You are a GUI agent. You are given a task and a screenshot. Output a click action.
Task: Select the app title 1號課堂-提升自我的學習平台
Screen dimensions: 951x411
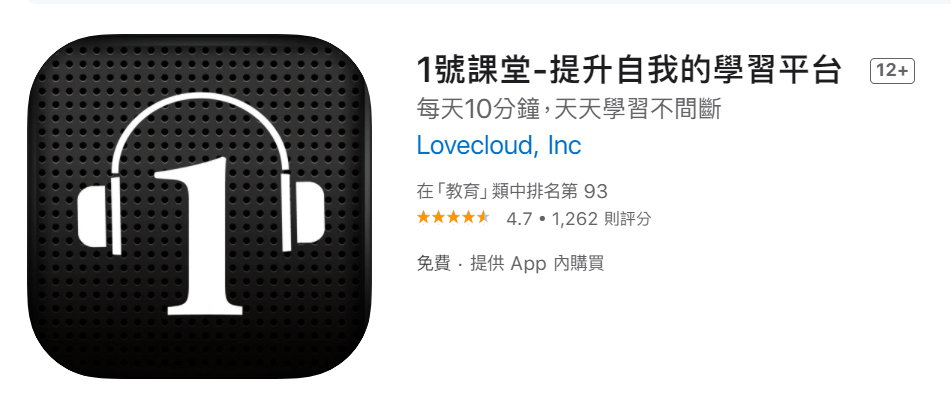pyautogui.click(x=629, y=71)
